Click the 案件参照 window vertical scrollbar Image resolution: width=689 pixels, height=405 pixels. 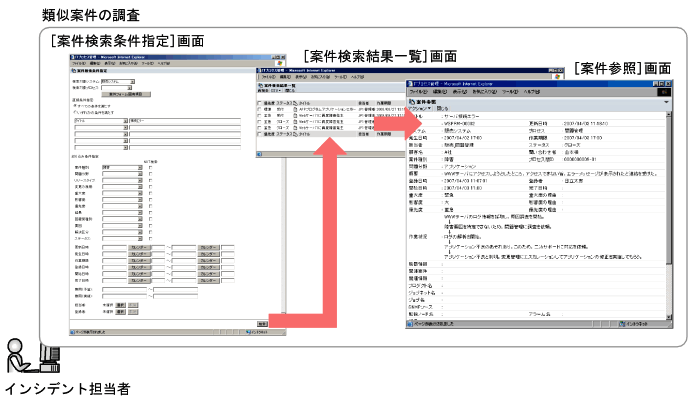coord(669,215)
